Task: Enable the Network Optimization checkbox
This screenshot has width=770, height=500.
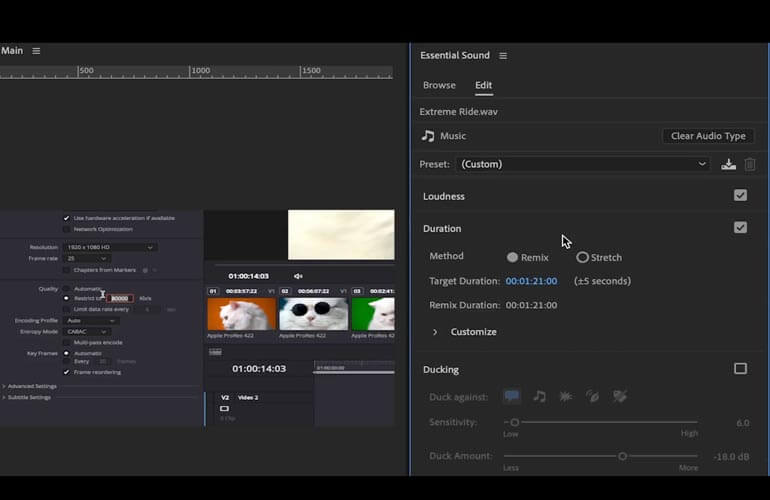Action: (x=66, y=229)
